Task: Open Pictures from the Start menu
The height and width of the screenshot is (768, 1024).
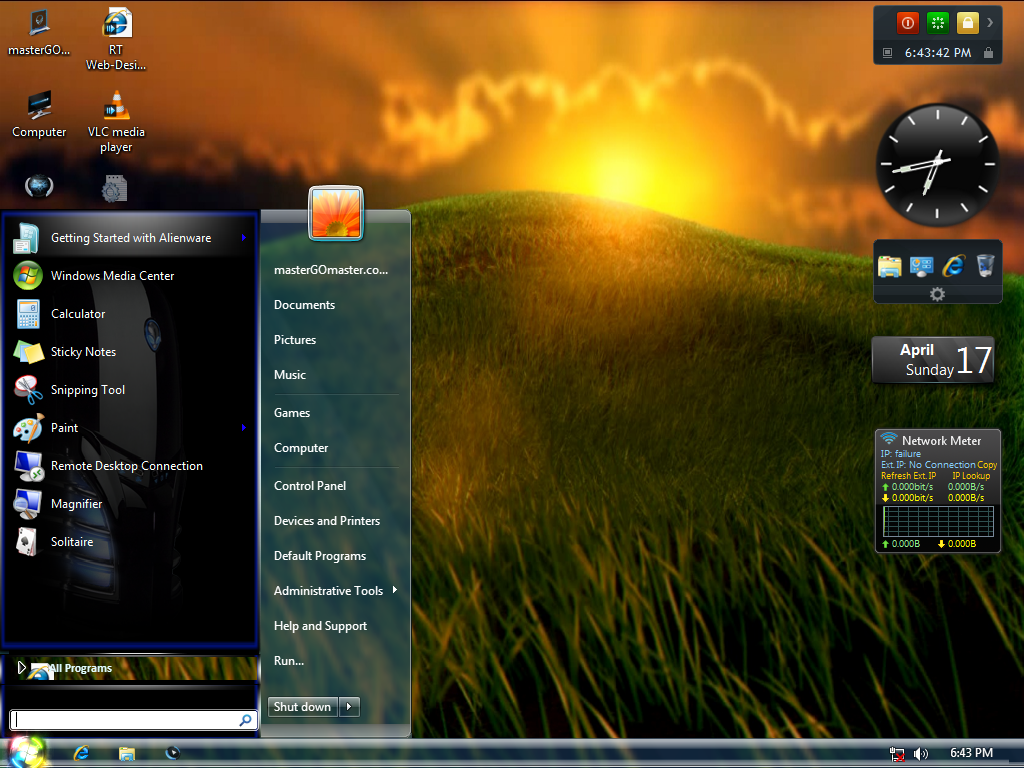Action: tap(295, 340)
